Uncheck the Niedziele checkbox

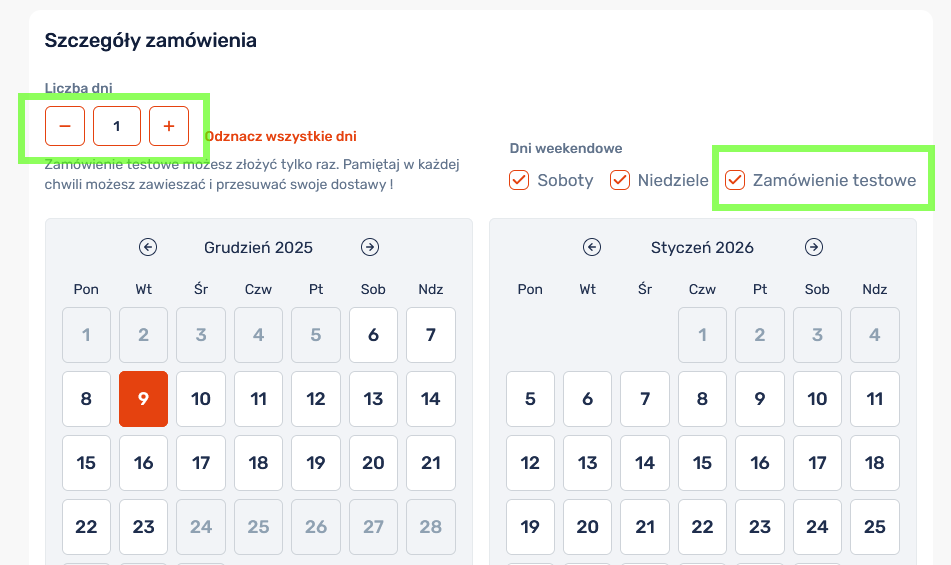tap(620, 180)
